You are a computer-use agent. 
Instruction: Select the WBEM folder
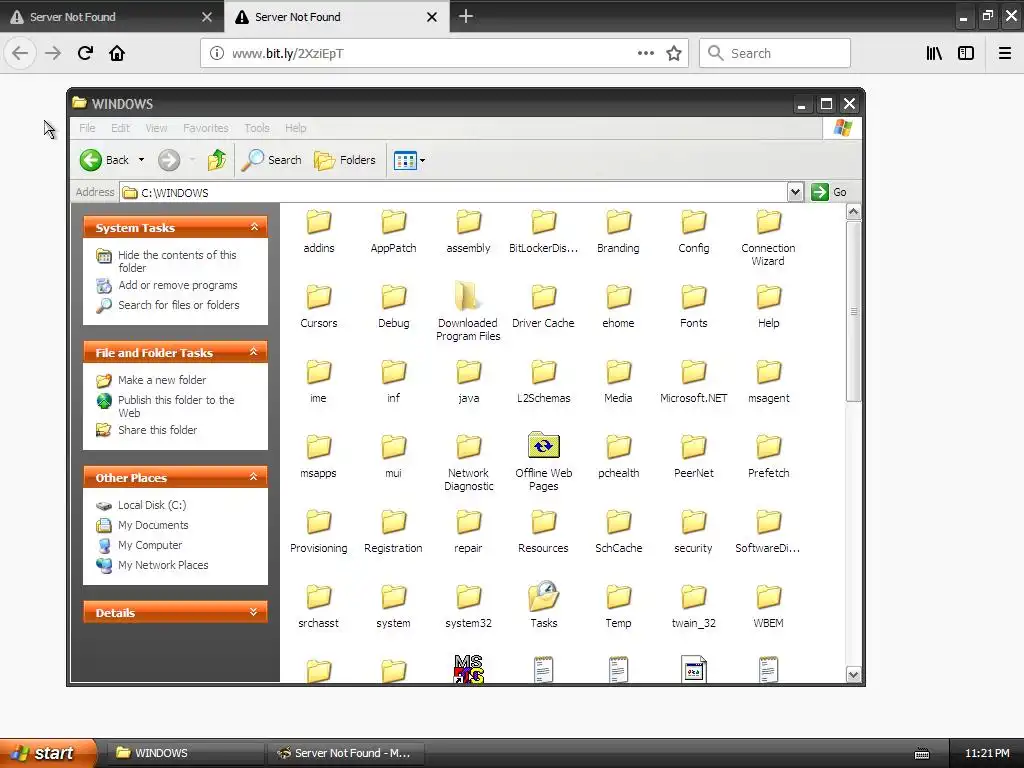tap(769, 598)
